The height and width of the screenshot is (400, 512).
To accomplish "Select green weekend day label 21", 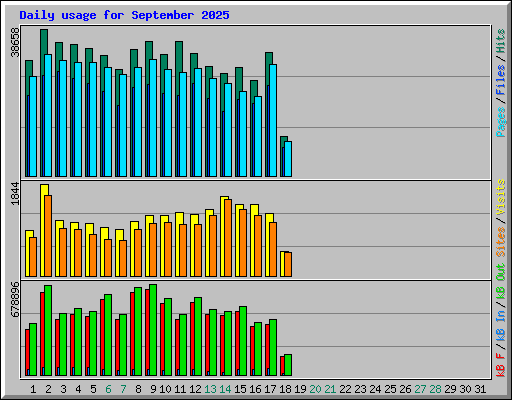I will tap(330, 389).
